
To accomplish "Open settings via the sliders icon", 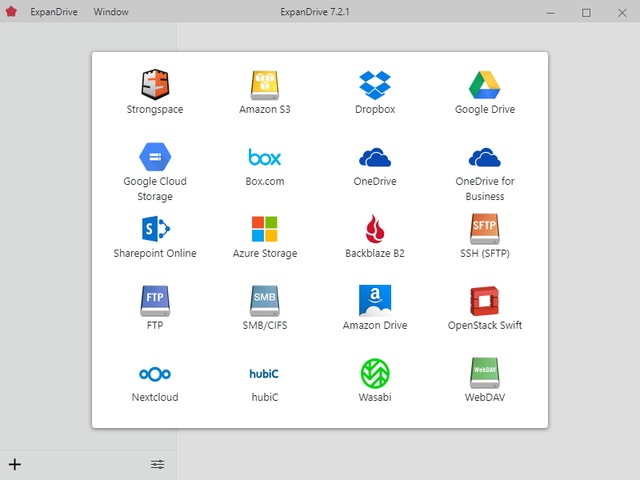I will coord(158,464).
